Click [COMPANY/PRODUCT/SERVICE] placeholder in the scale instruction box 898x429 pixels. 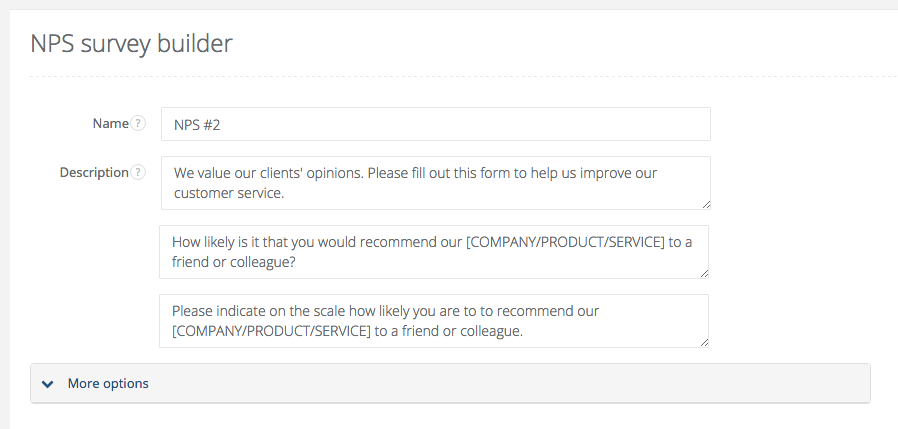tap(273, 330)
